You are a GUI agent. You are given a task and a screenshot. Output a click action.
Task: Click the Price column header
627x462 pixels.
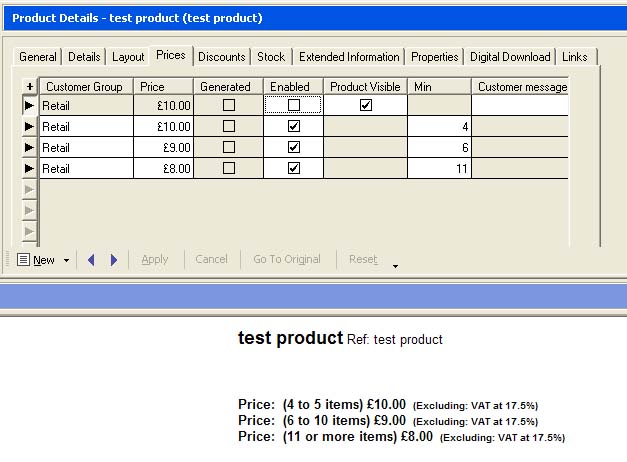pos(163,87)
